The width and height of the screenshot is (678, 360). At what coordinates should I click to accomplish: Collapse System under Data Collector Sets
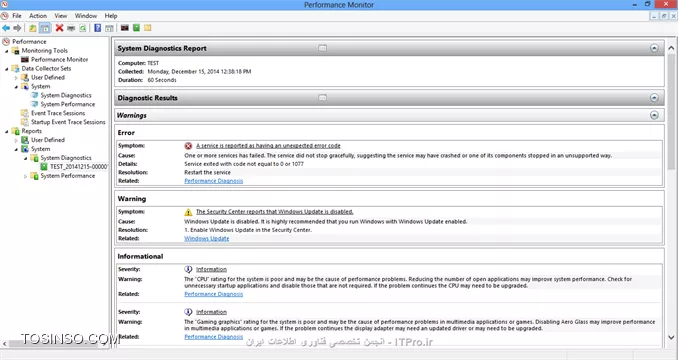tap(16, 87)
